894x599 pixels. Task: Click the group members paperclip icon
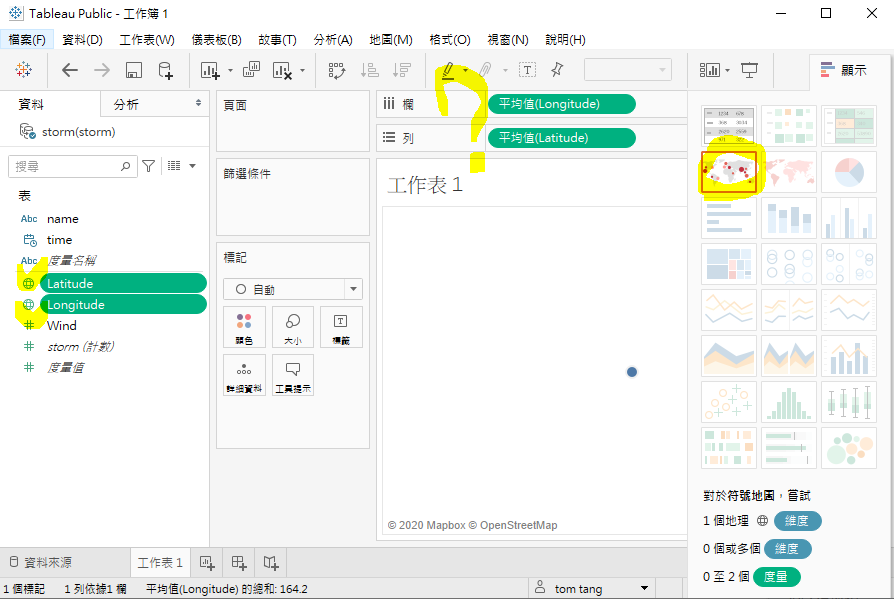point(485,70)
